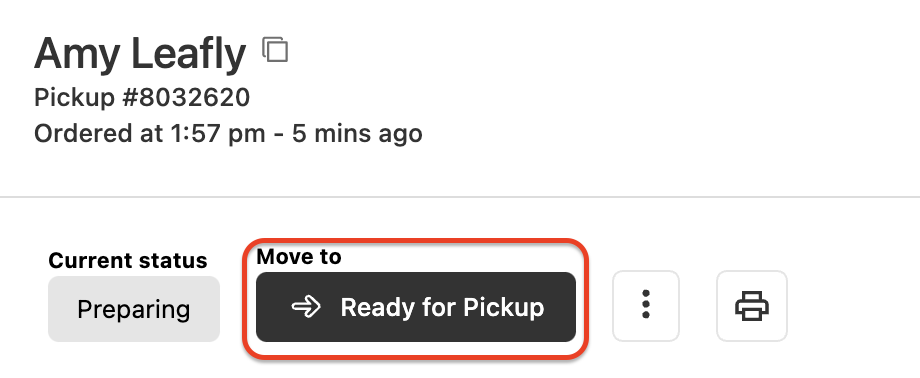
Task: Click the Move to label
Action: pyautogui.click(x=299, y=256)
